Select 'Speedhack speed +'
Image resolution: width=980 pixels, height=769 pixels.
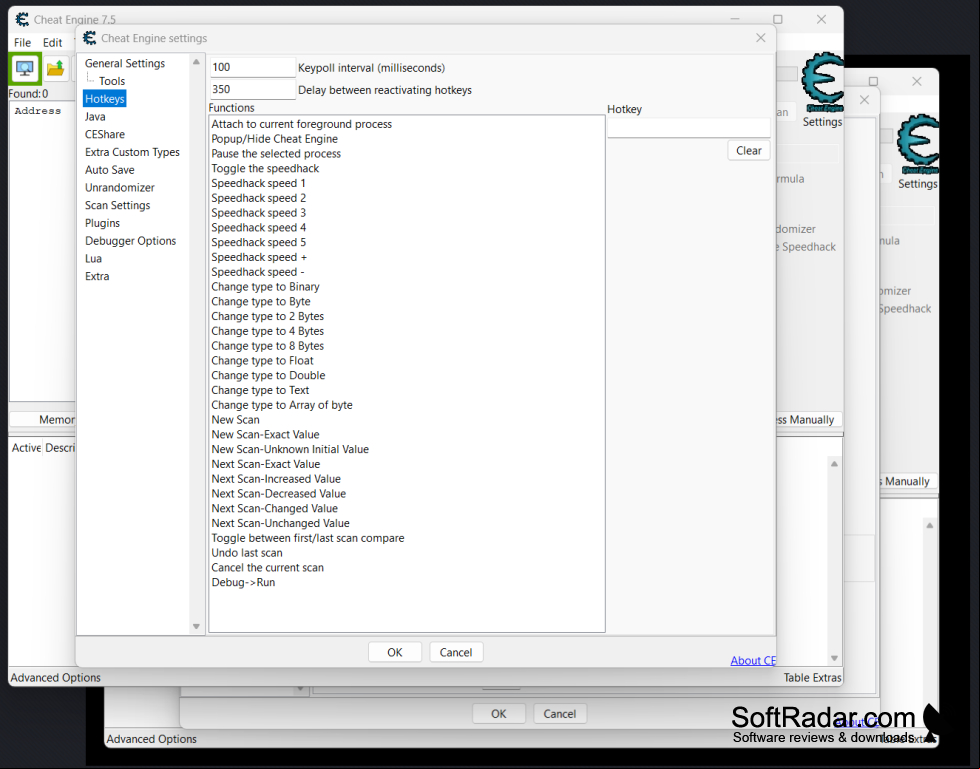coord(259,258)
